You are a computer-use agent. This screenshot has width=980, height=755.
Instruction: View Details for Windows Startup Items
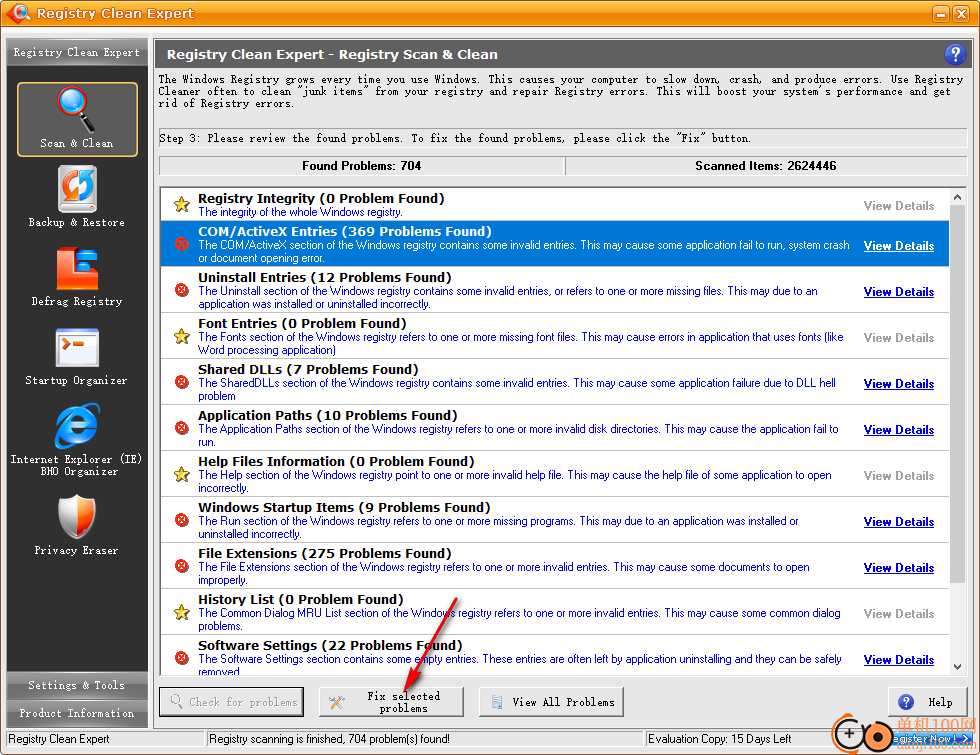(x=899, y=522)
